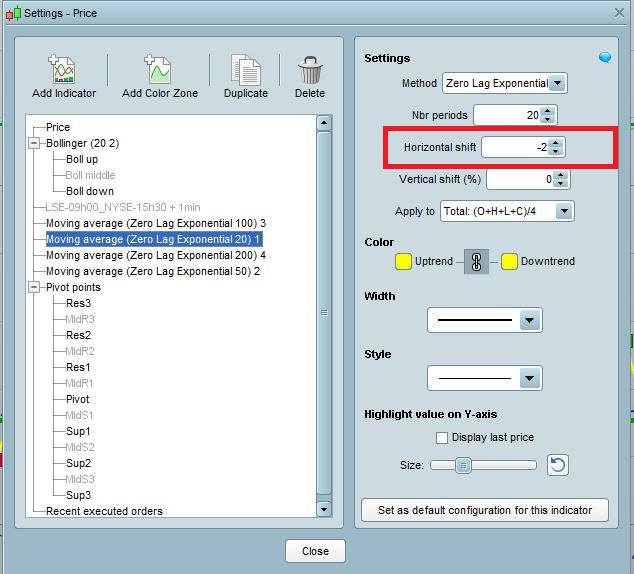Click the Add Color Zone icon
The width and height of the screenshot is (634, 574).
(158, 69)
